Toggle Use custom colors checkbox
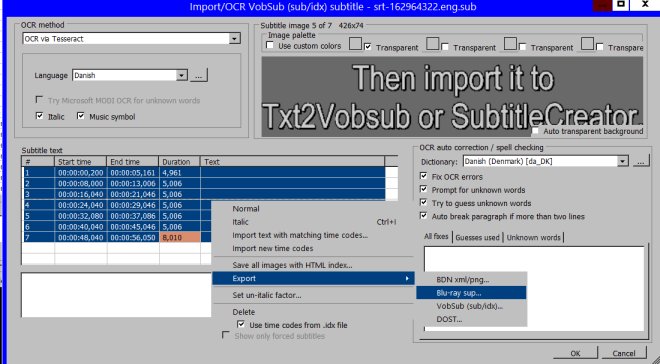The image size is (660, 364). [270, 45]
